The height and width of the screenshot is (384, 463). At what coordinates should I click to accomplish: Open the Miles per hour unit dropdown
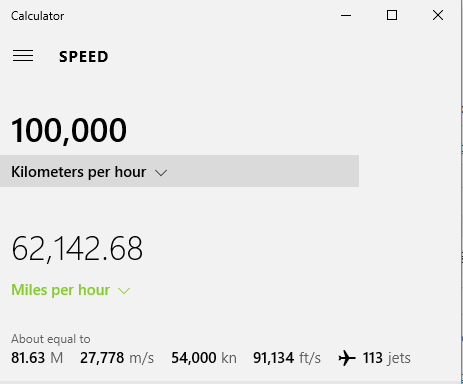coord(71,290)
